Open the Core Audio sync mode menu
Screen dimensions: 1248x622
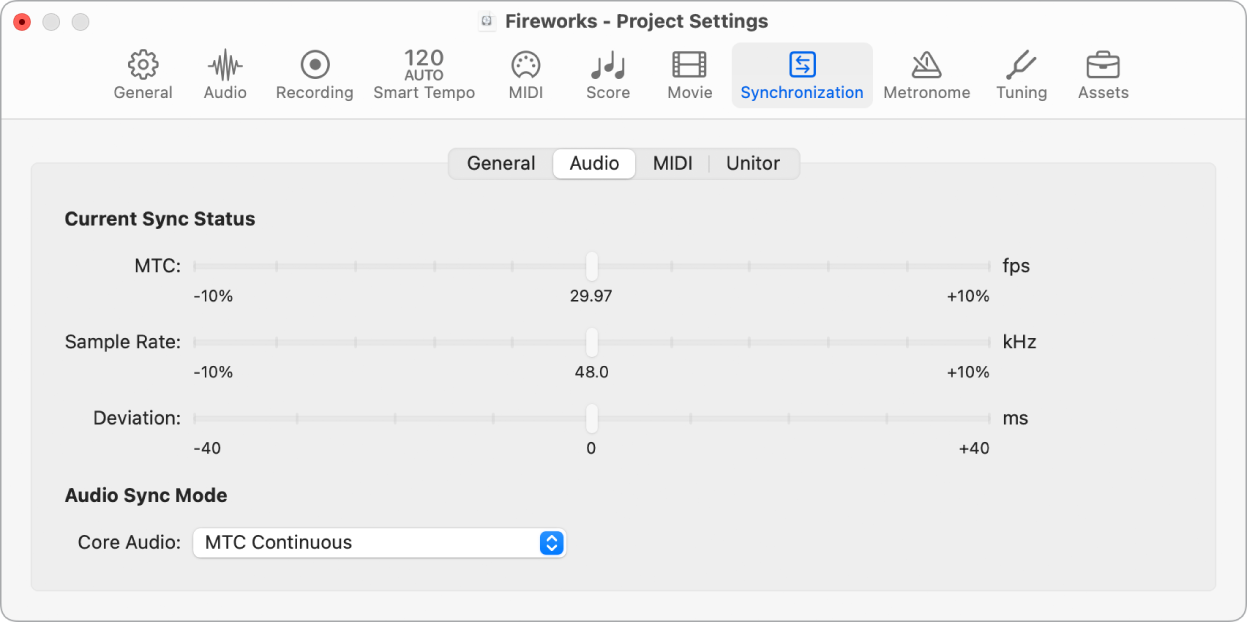pyautogui.click(x=379, y=542)
